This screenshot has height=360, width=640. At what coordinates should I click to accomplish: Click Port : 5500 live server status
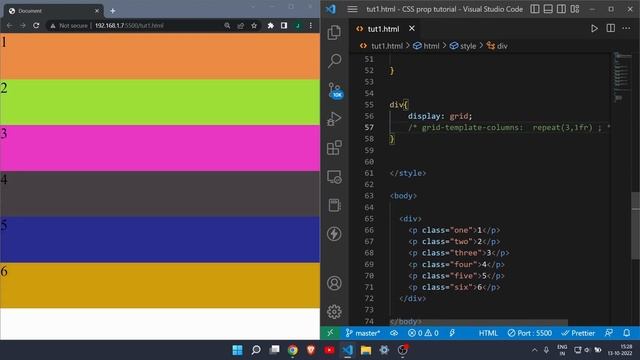coord(529,333)
